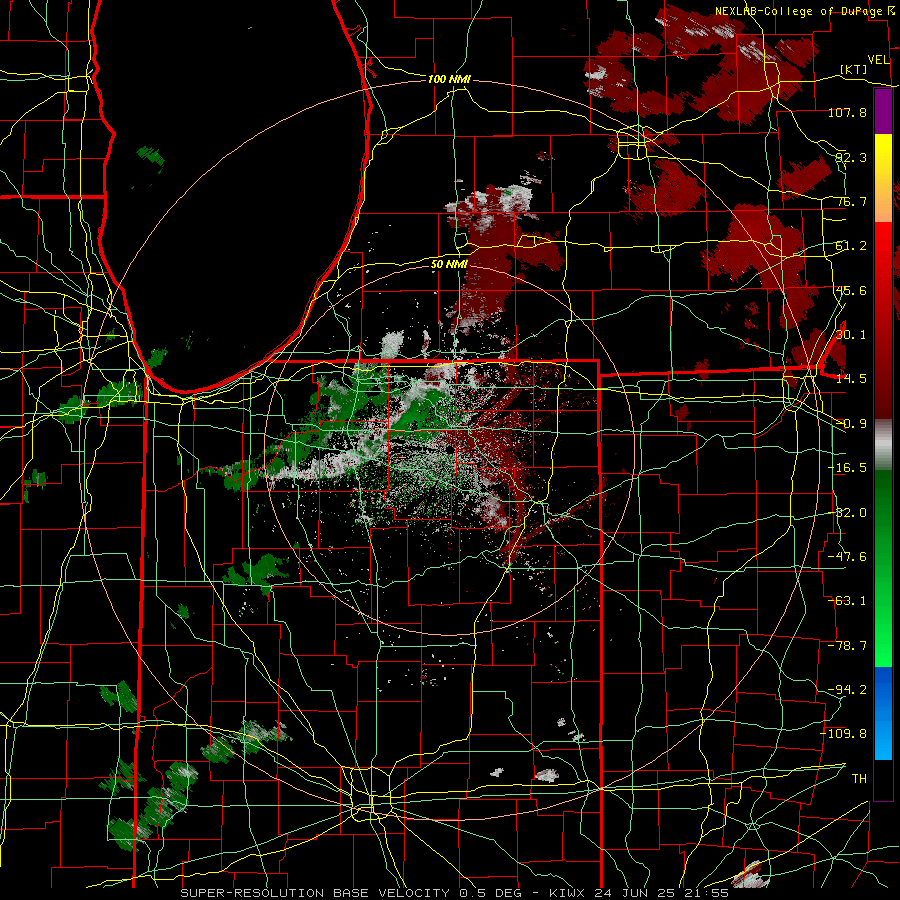Viewport: 900px width, 900px height.
Task: Click the Super-Resolution Base Velocity caption
Action: [x=455, y=893]
